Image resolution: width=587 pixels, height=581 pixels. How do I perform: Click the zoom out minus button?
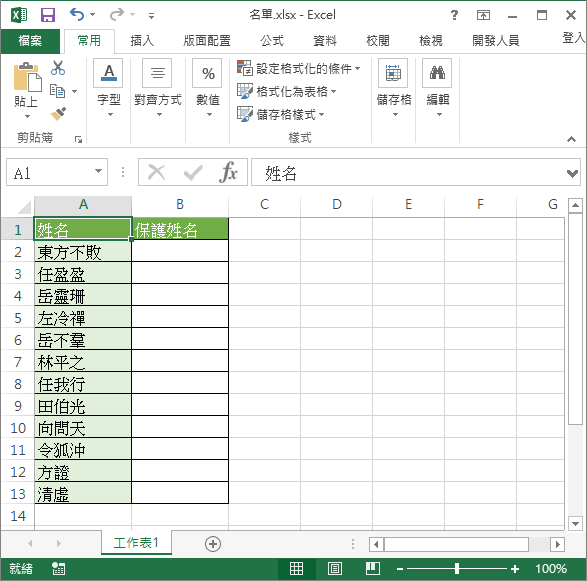400,569
